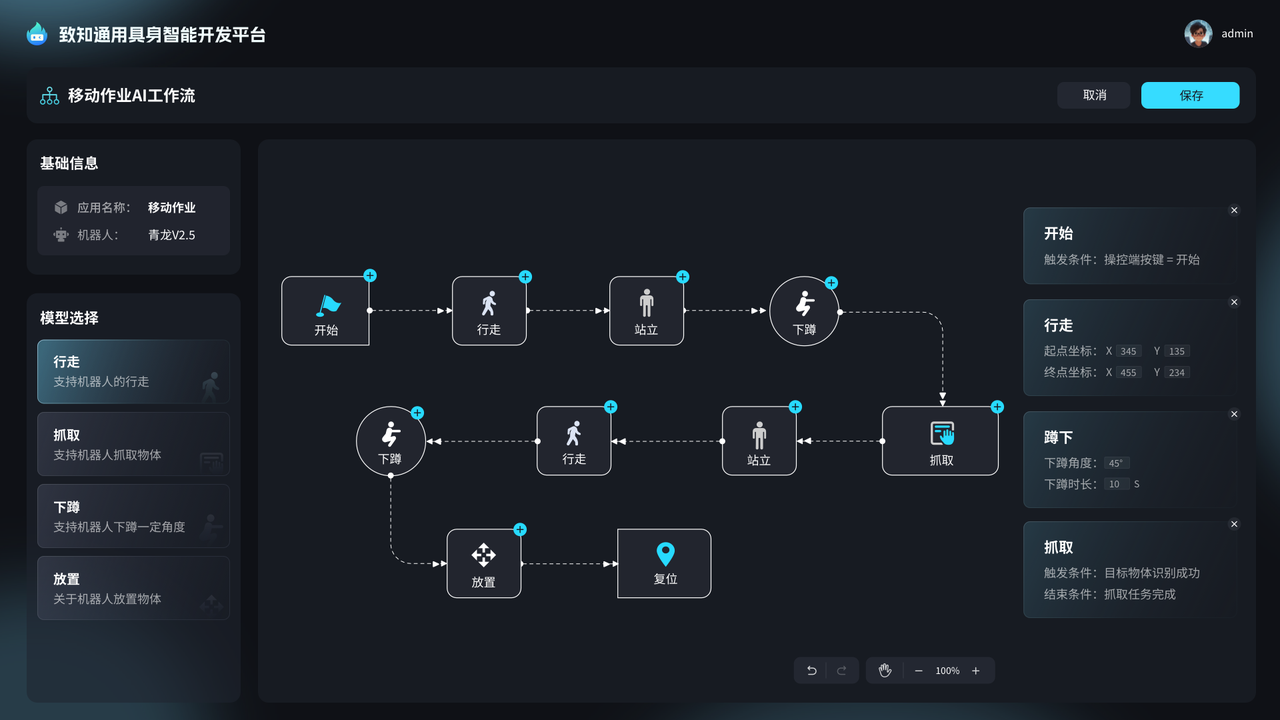
Task: Open the admin user avatar
Action: pos(1198,33)
